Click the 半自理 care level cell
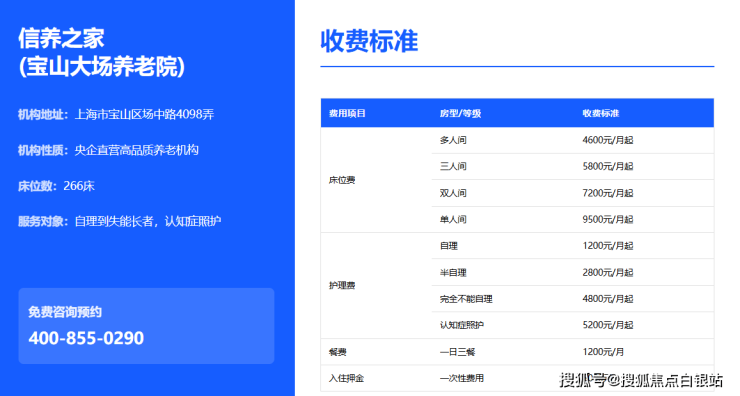This screenshot has height=396, width=740. pyautogui.click(x=453, y=272)
